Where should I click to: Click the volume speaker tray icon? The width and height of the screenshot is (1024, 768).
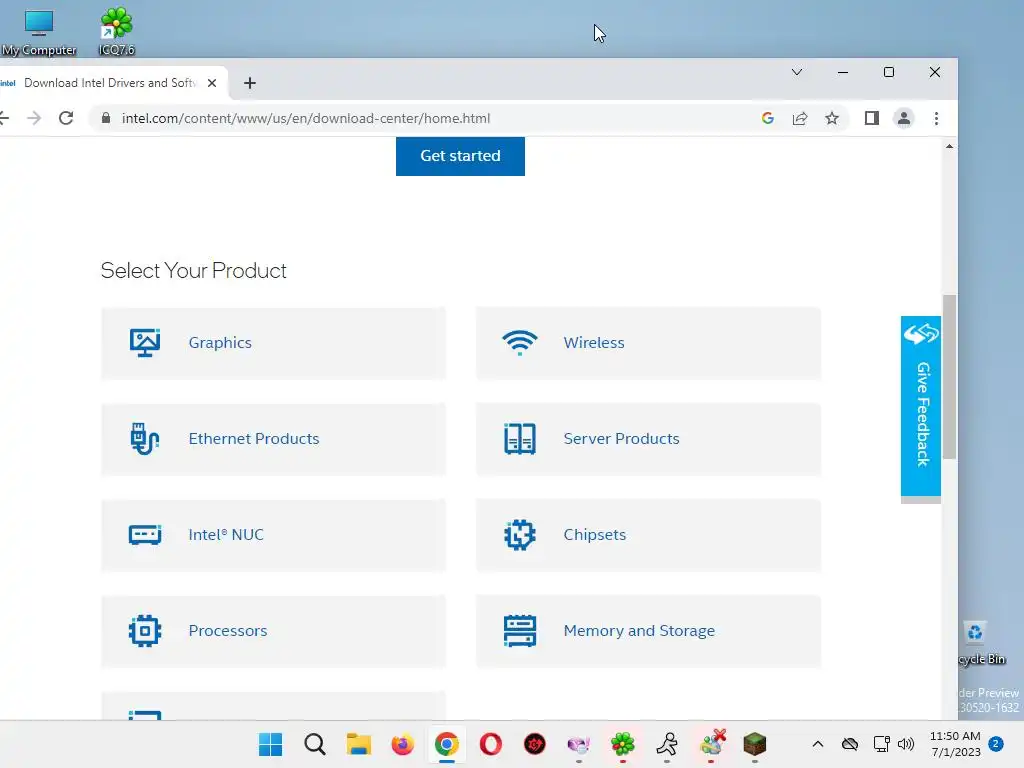coord(906,744)
